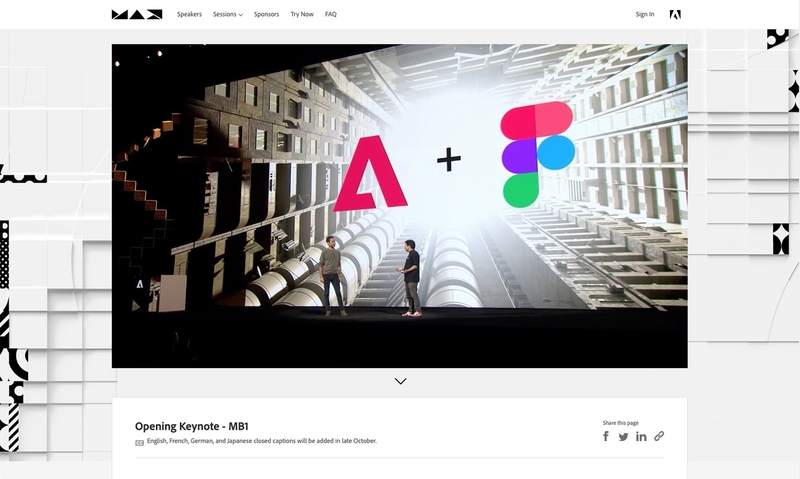Click the Sign In link
The image size is (800, 479).
(645, 14)
